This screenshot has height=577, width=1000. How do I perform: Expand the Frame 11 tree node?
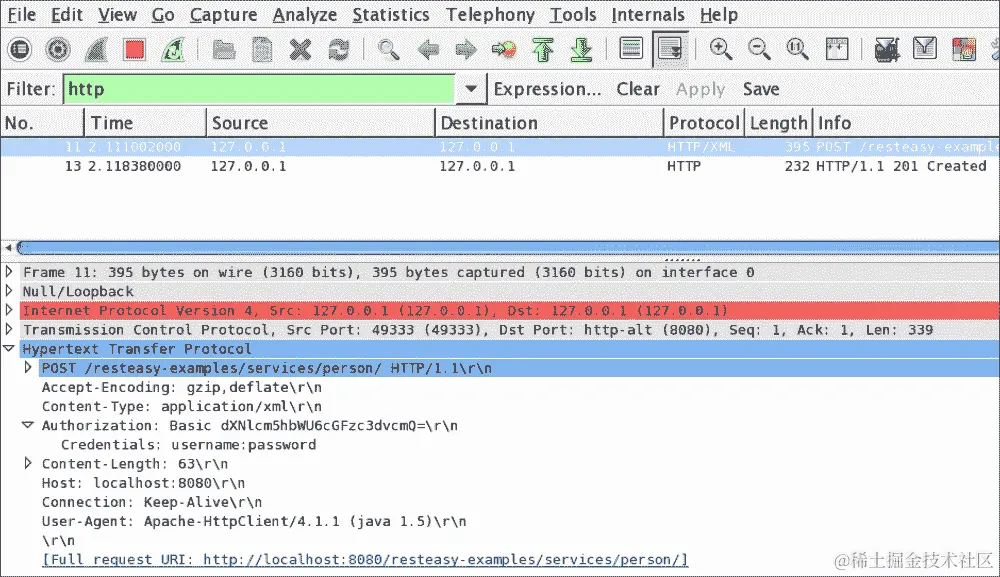tap(9, 272)
